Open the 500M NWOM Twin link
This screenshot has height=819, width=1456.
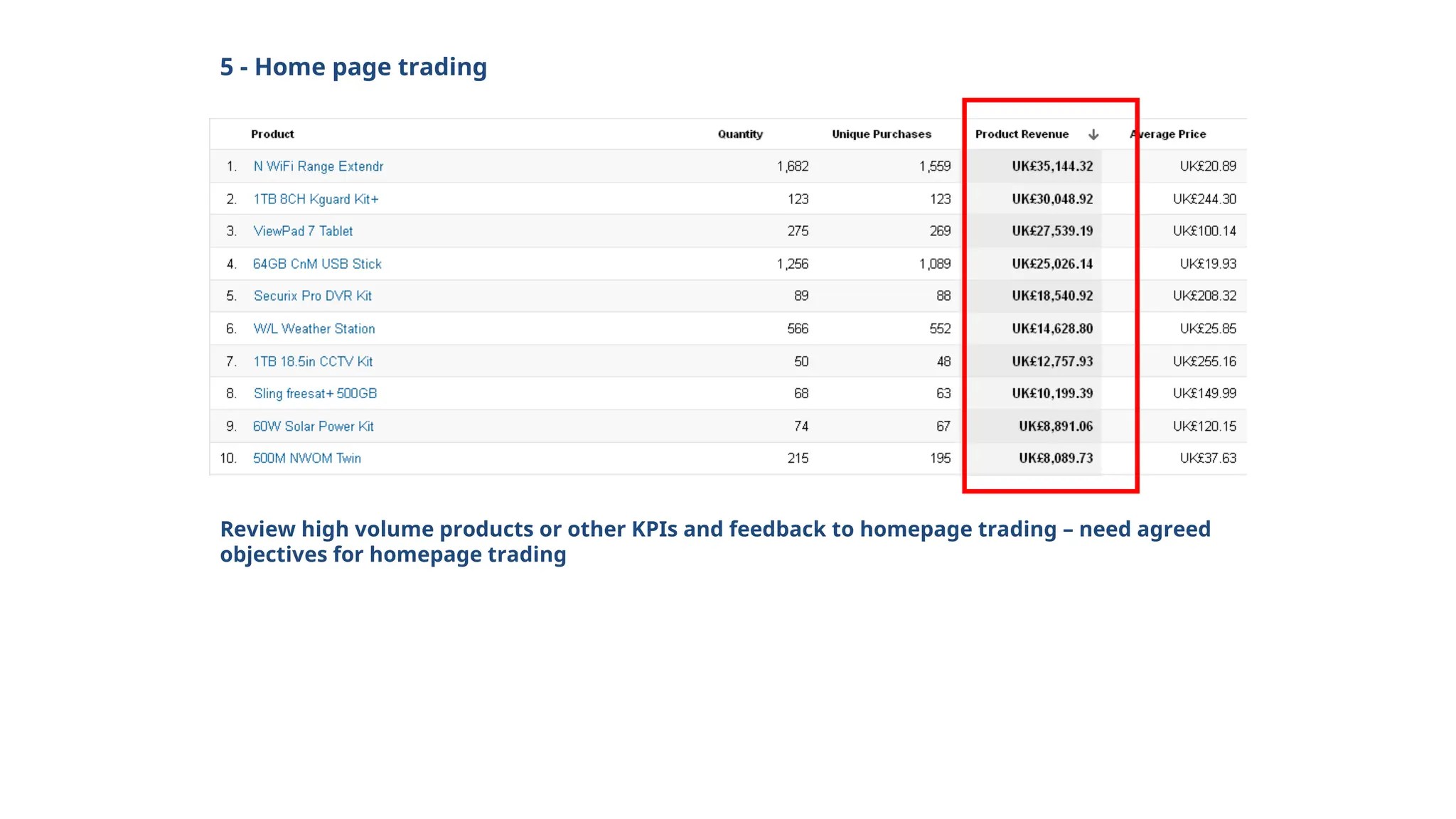(x=307, y=458)
